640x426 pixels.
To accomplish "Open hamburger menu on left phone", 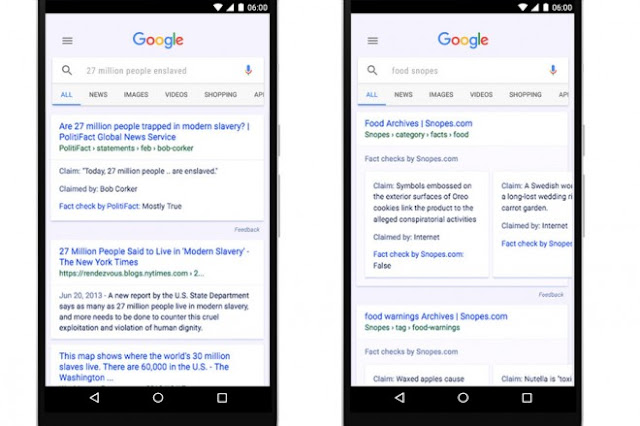I will (x=67, y=41).
